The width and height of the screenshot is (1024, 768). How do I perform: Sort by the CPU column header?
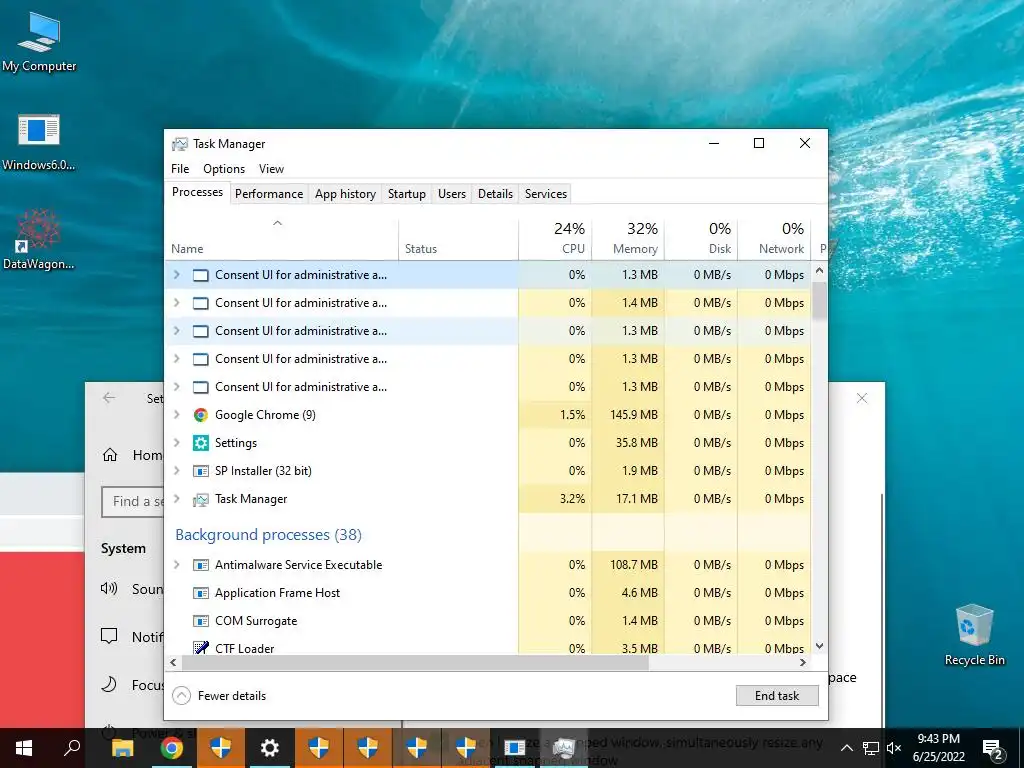point(555,239)
